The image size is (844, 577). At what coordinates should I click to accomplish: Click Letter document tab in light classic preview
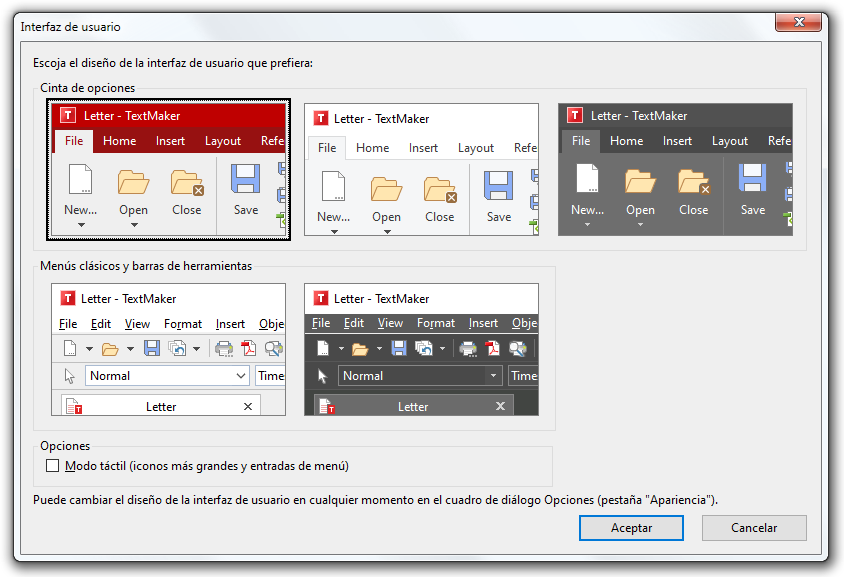(x=161, y=405)
